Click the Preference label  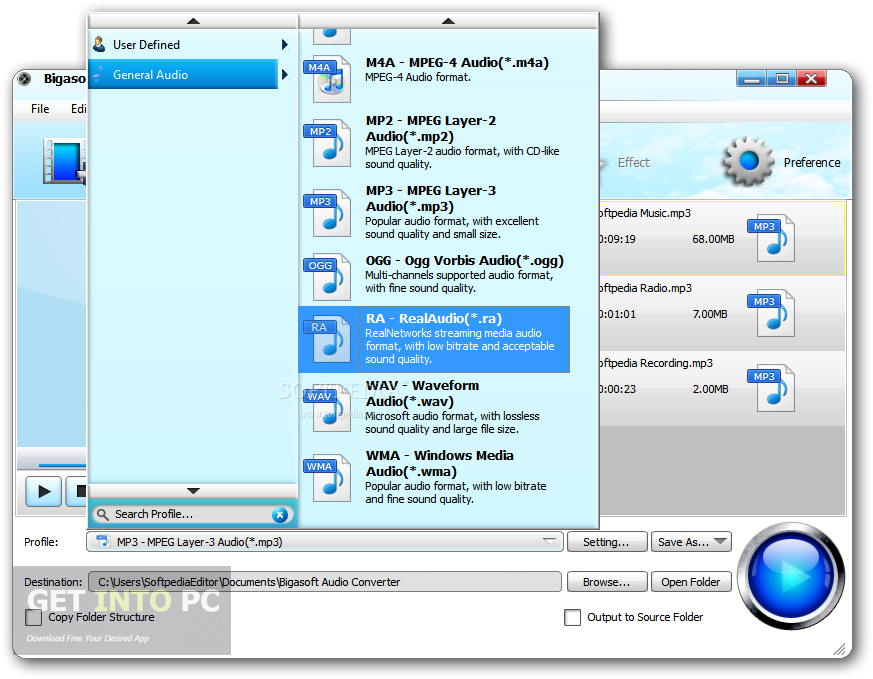pos(812,163)
